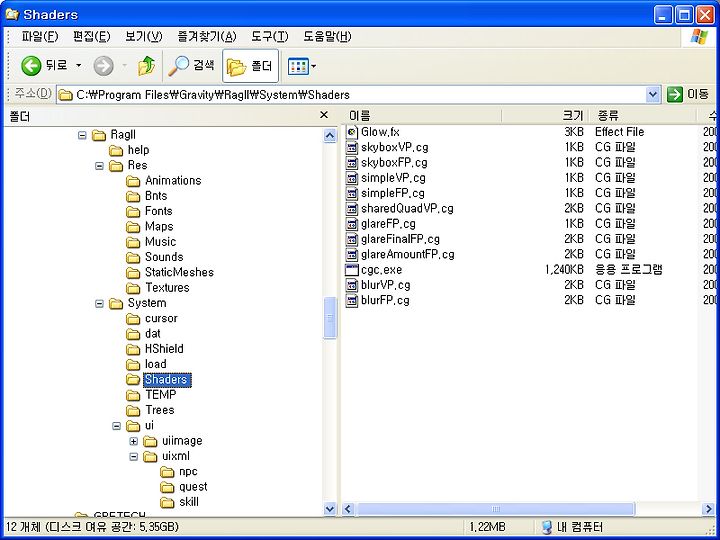Collapse the RagII tree node
This screenshot has width=720, height=540.
pyautogui.click(x=82, y=135)
